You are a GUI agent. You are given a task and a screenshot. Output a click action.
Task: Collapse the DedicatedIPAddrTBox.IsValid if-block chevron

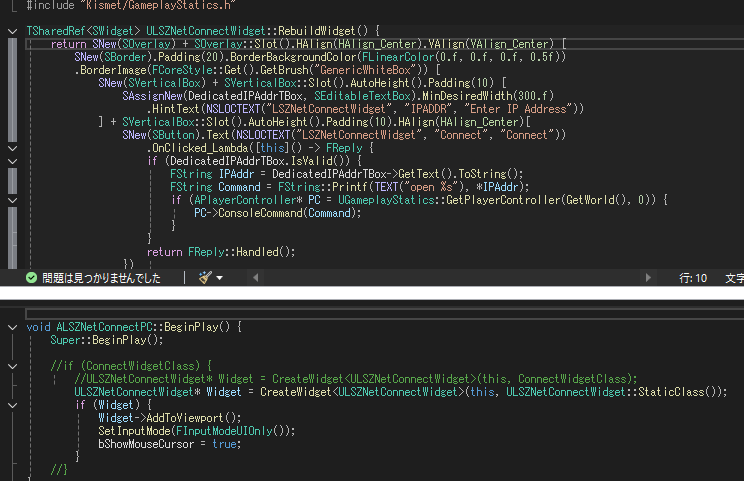[x=13, y=161]
